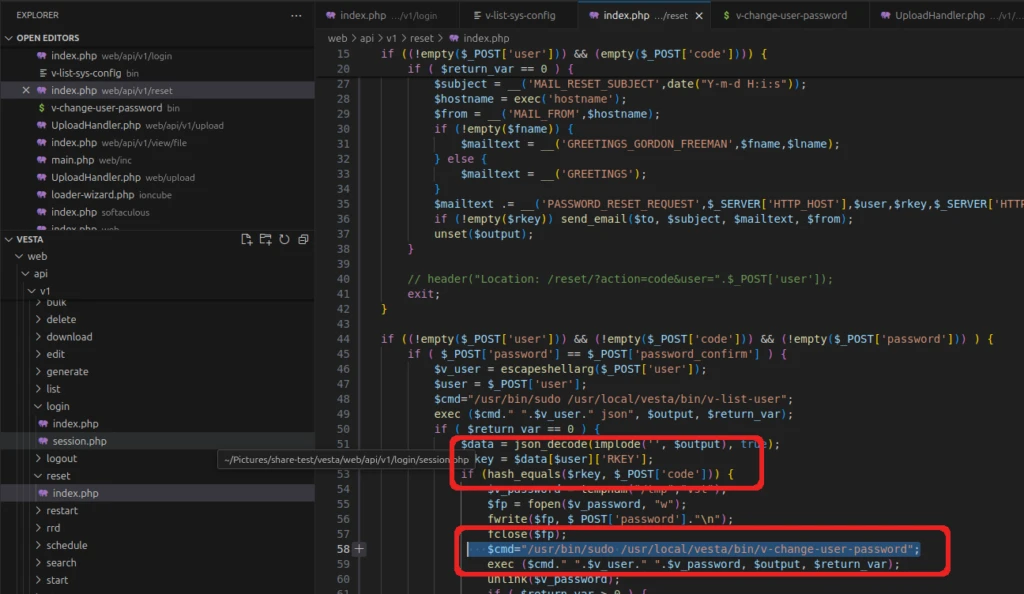Switch to the v-change-user-password tab
The width and height of the screenshot is (1024, 594).
(789, 15)
